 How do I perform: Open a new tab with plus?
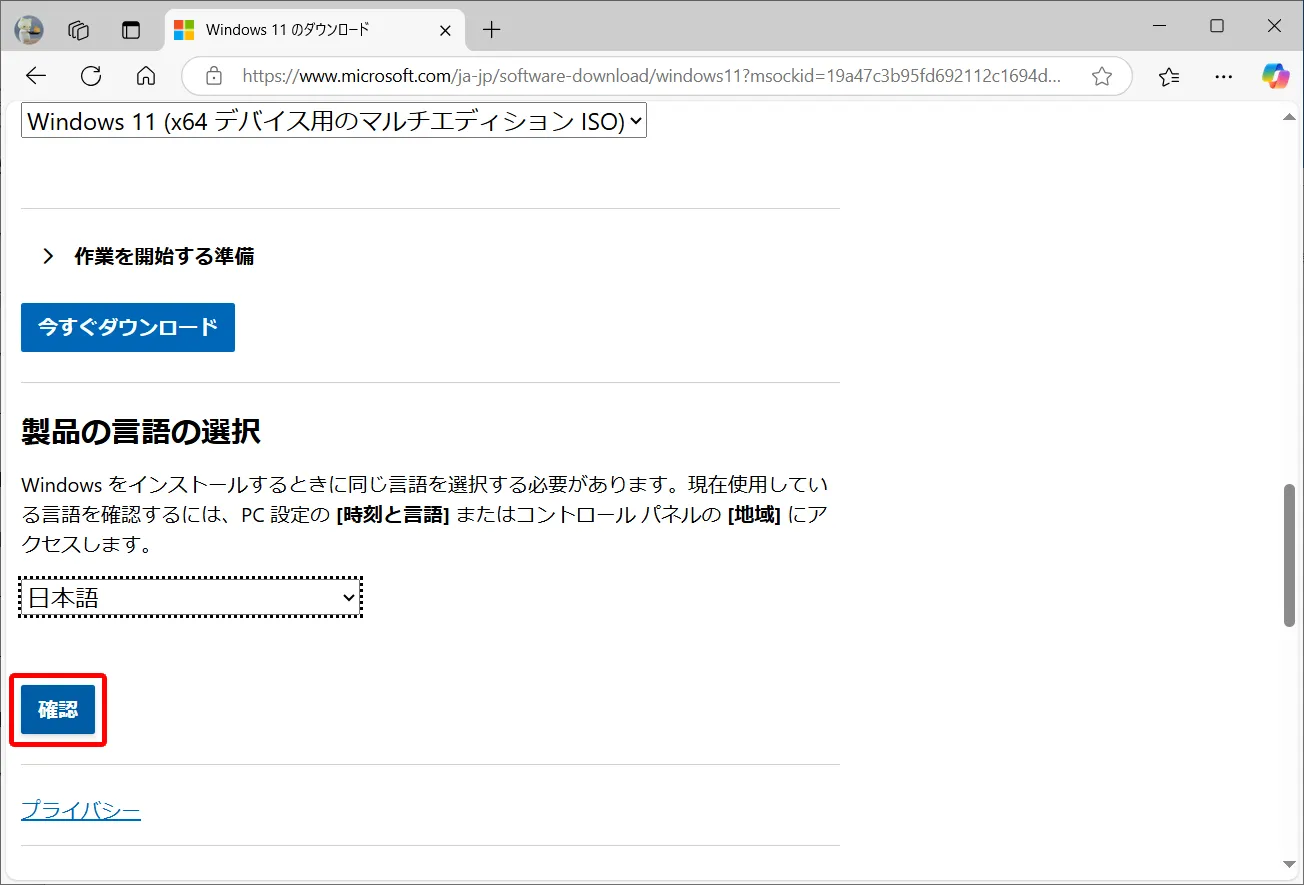tap(491, 30)
